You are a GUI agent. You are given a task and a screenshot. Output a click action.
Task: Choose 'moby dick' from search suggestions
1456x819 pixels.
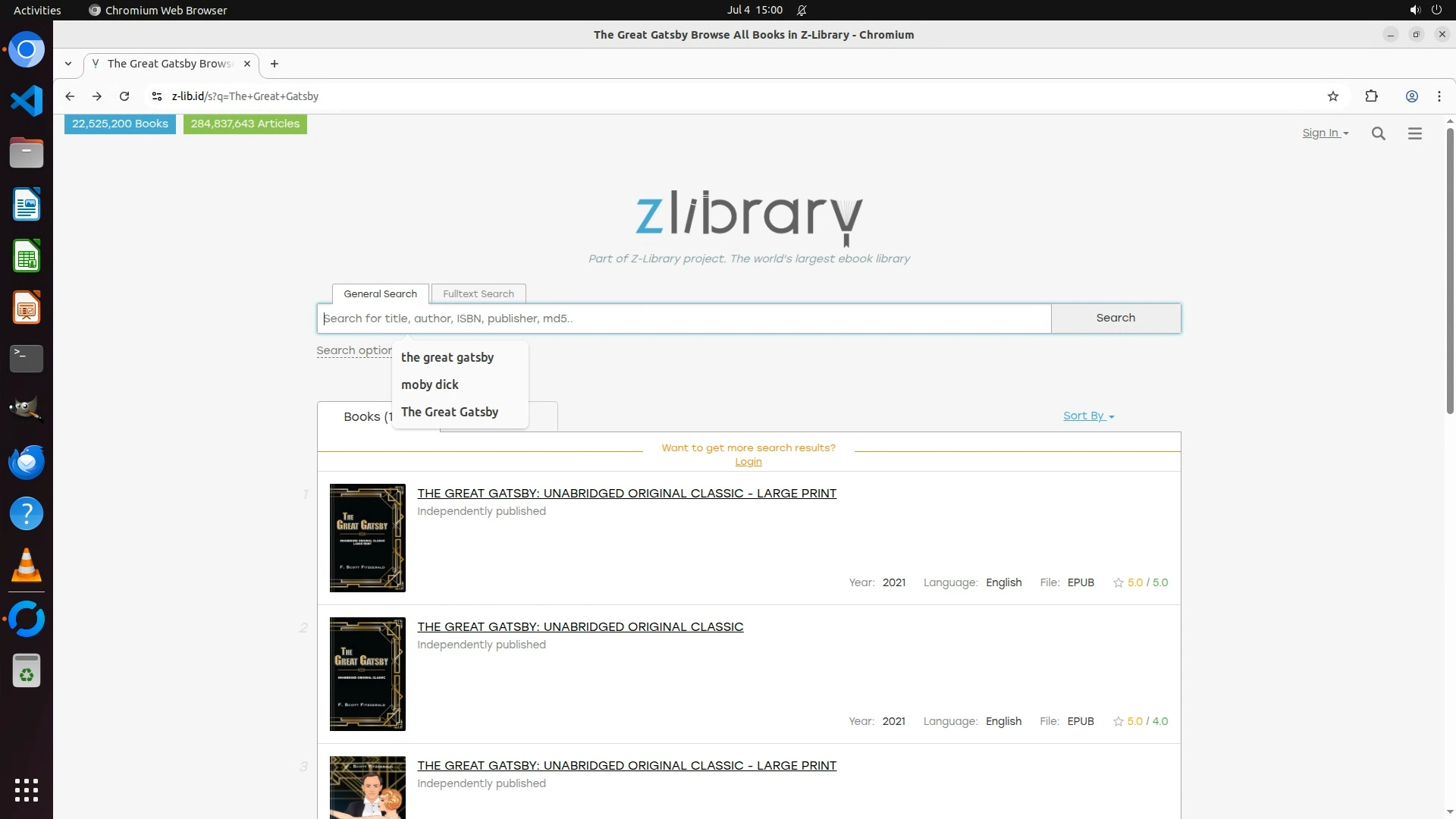pos(430,384)
